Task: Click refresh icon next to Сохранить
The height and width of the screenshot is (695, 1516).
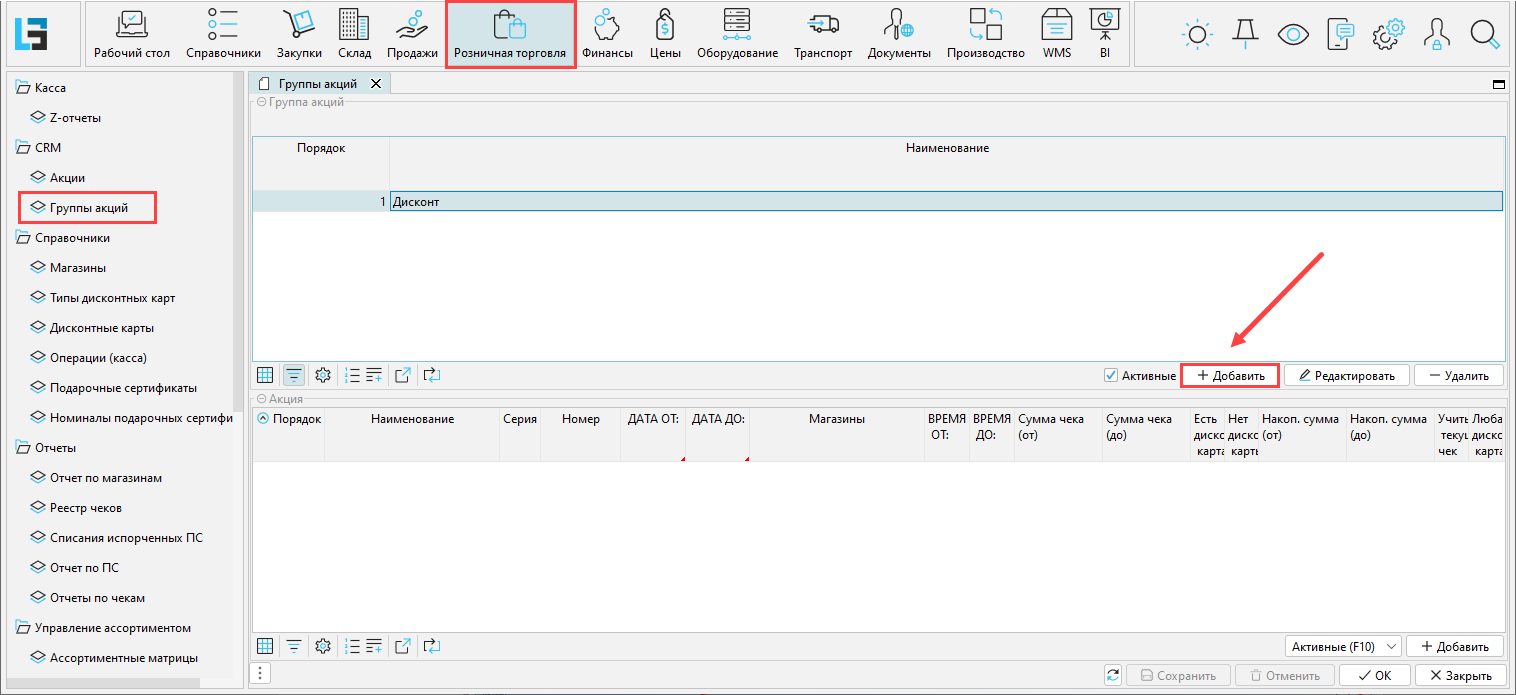Action: point(1113,675)
